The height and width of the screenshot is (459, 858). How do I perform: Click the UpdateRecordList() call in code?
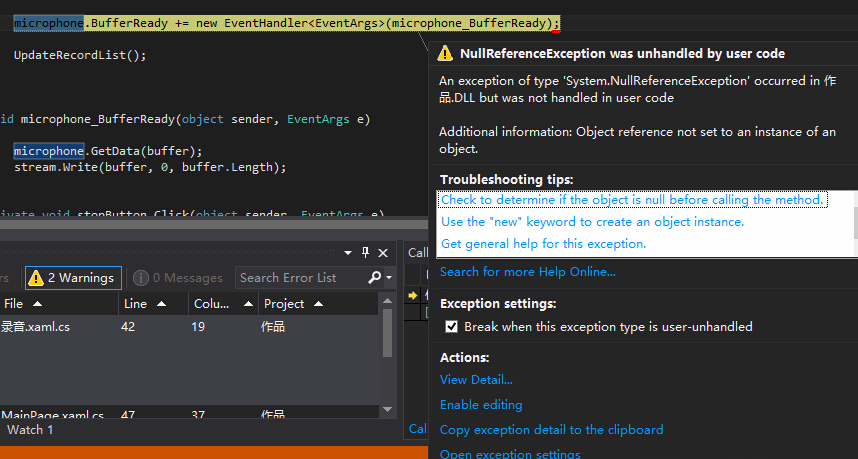[x=80, y=55]
